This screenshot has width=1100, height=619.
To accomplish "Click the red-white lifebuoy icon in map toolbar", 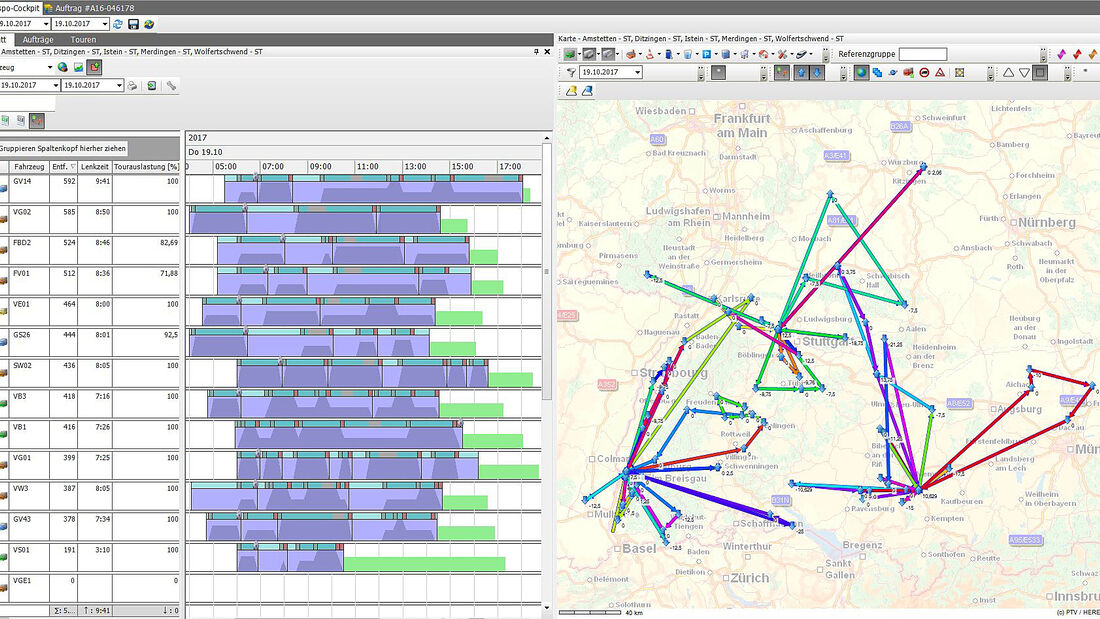I will [763, 54].
